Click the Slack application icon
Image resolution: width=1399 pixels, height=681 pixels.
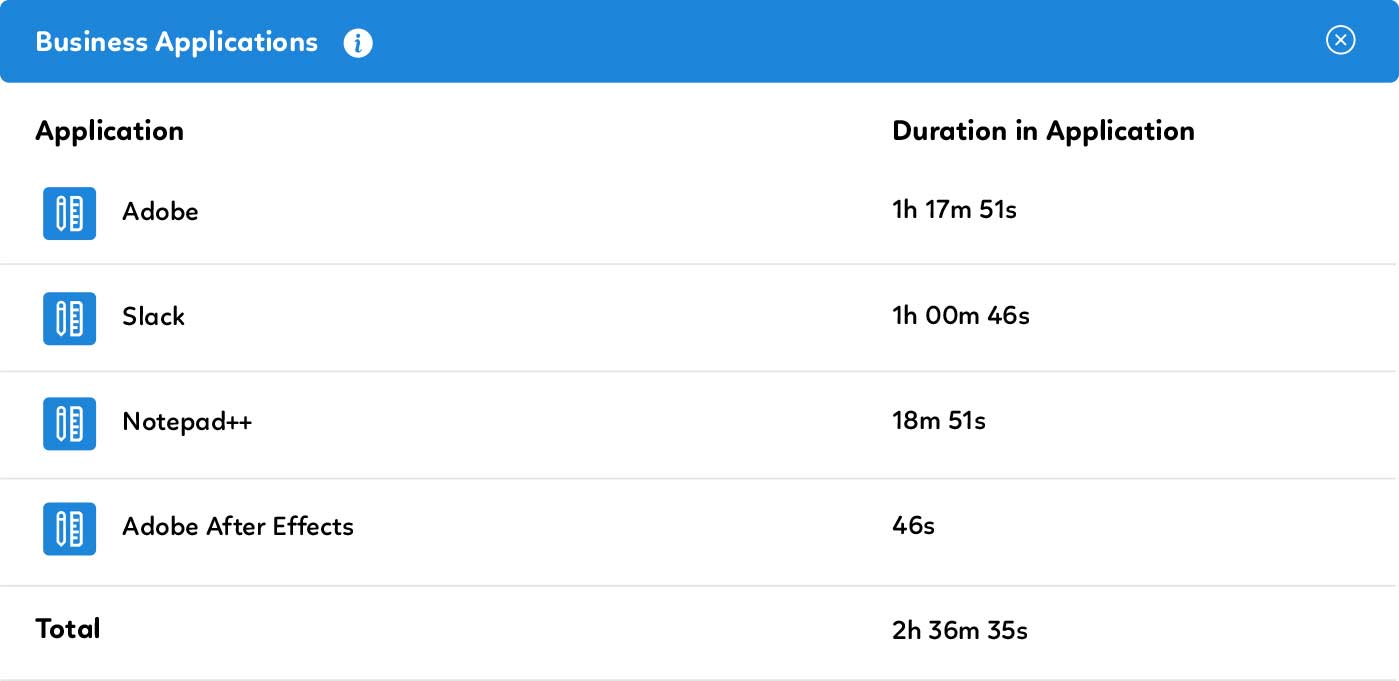(69, 318)
